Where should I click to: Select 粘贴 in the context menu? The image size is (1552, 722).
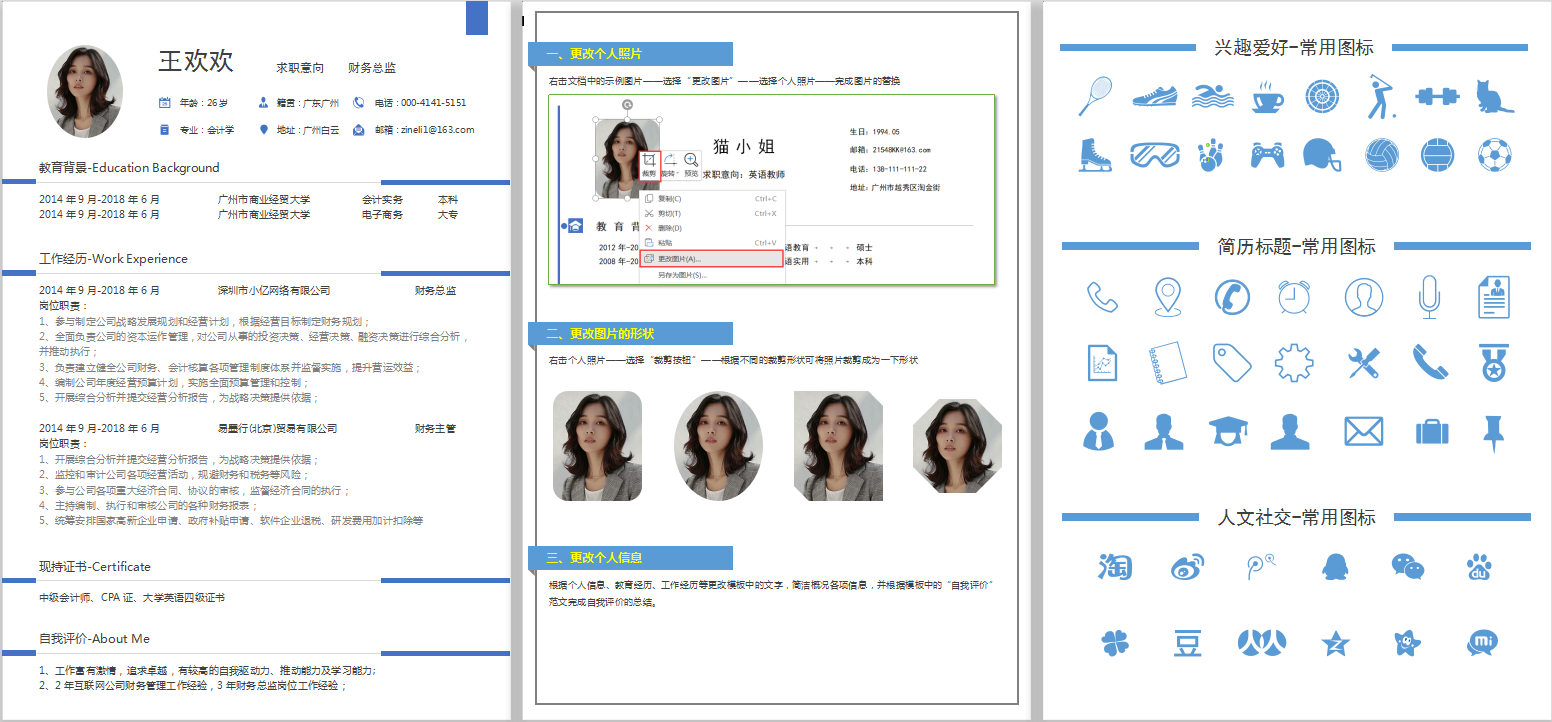point(711,243)
